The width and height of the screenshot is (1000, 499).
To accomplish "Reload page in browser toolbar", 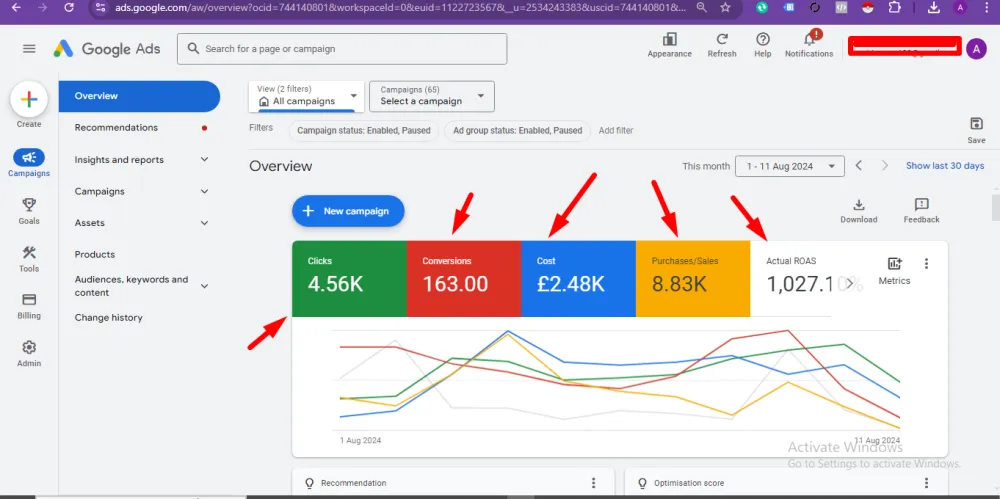I will tap(69, 8).
